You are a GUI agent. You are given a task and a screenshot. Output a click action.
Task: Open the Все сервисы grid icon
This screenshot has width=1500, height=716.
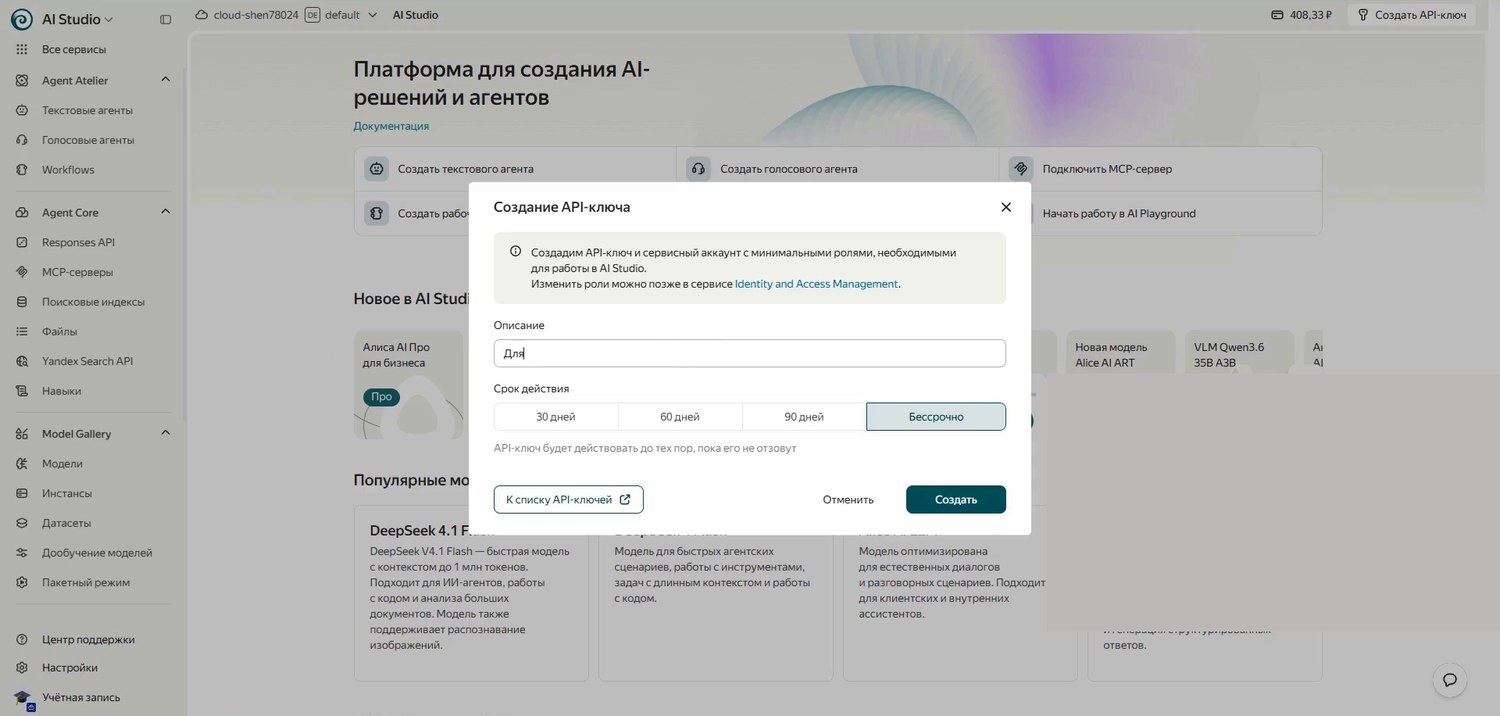coord(21,49)
